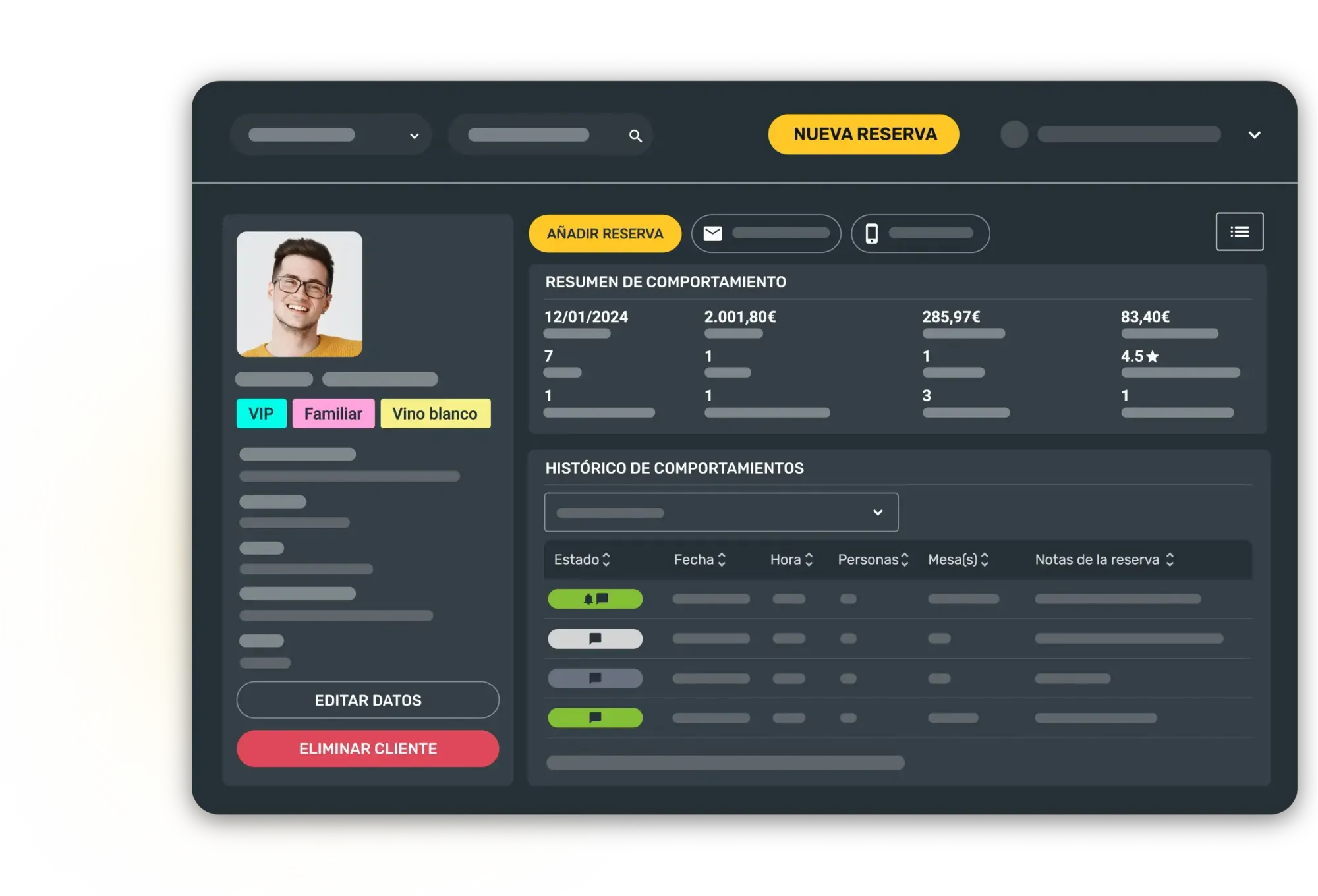Expand the user account chevron
1318x896 pixels.
tap(1255, 134)
